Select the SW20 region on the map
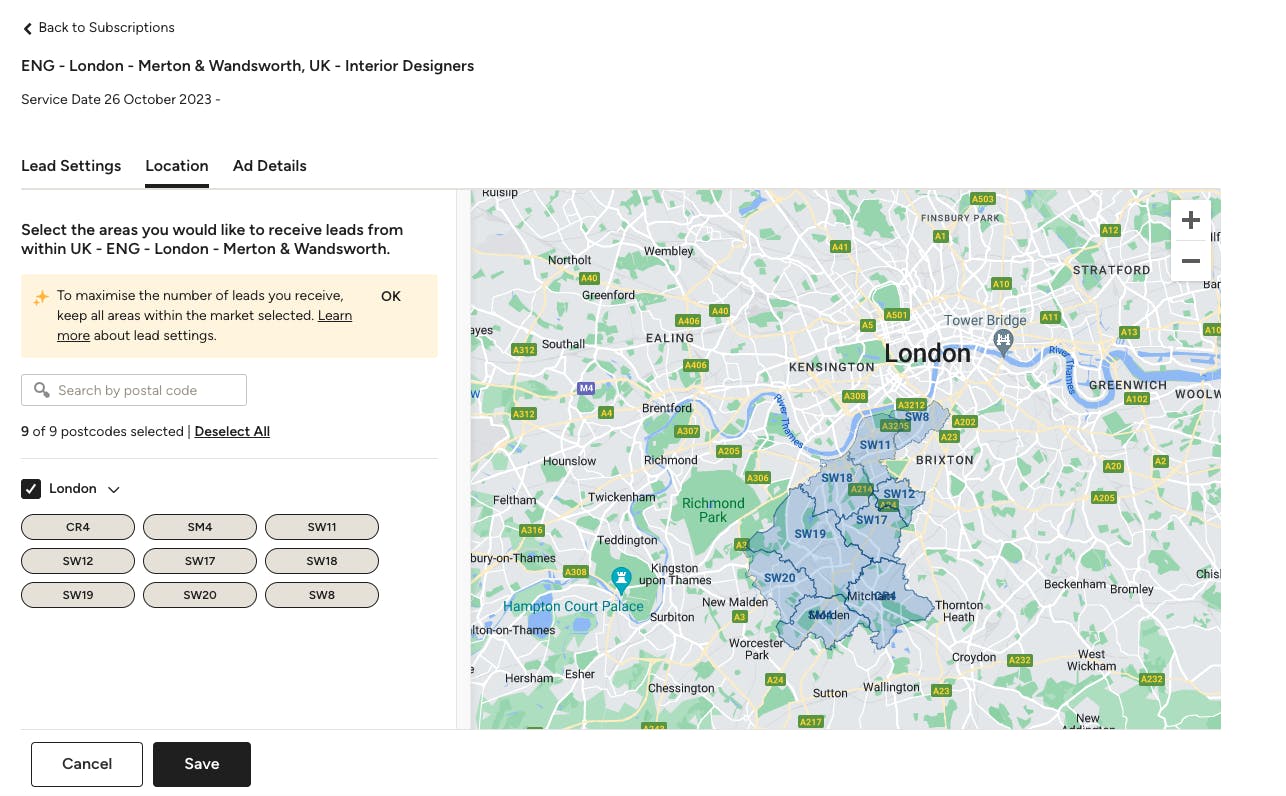The image size is (1286, 796). [780, 578]
